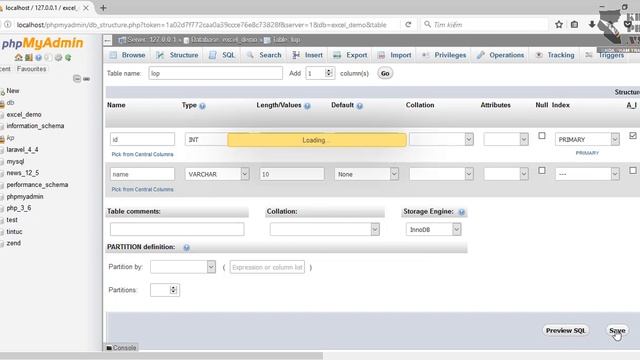Screen dimensions: 640x360
Task: Open Index dropdown showing PRIMARY
Action: pyautogui.click(x=587, y=140)
